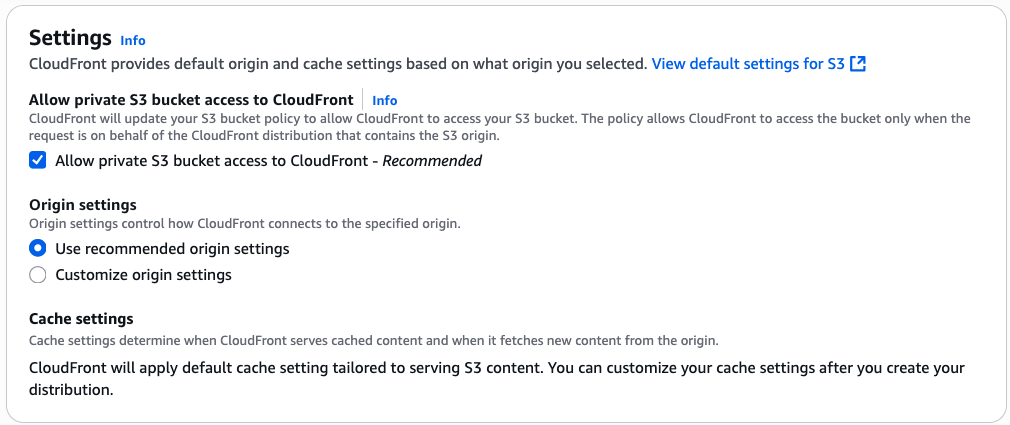1010x425 pixels.
Task: Click the 'Customize origin settings' label text
Action: (x=143, y=274)
